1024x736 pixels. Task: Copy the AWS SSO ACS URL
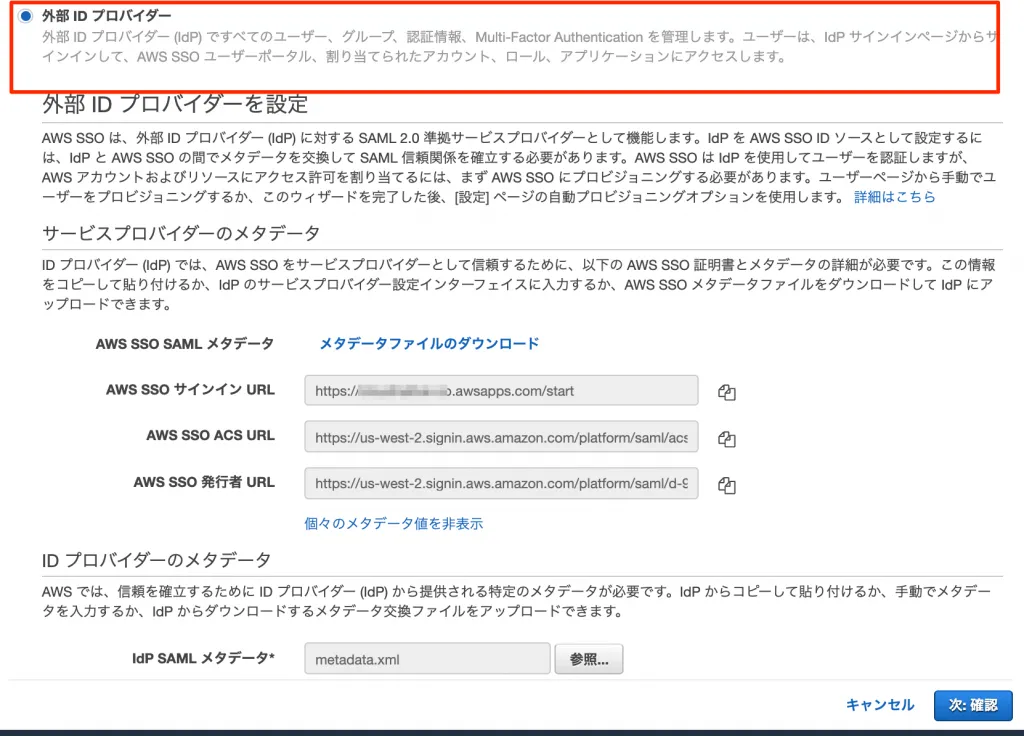[x=727, y=439]
